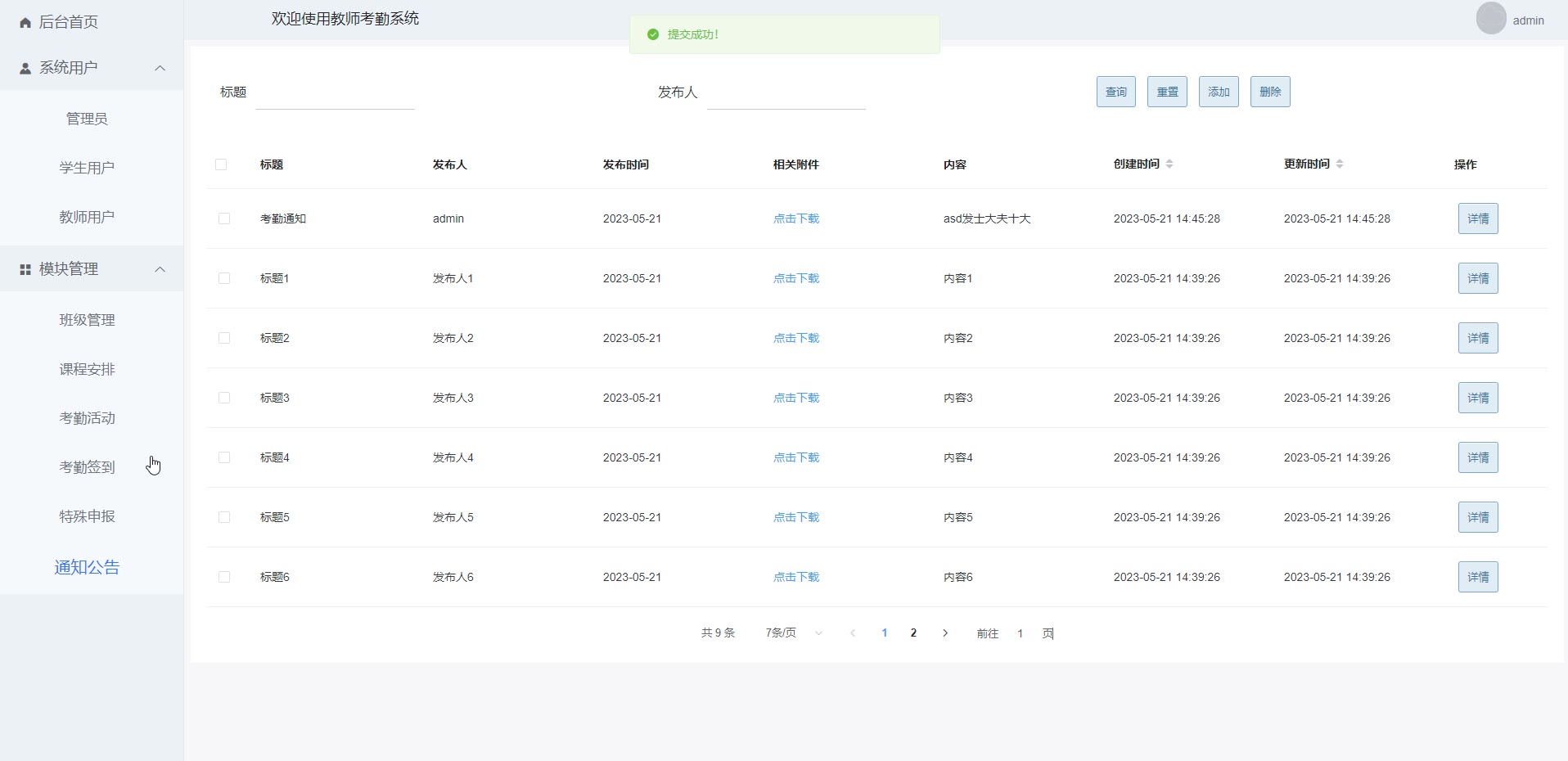The width and height of the screenshot is (1568, 761).
Task: Open 考勤签到 in the sidebar
Action: point(87,467)
